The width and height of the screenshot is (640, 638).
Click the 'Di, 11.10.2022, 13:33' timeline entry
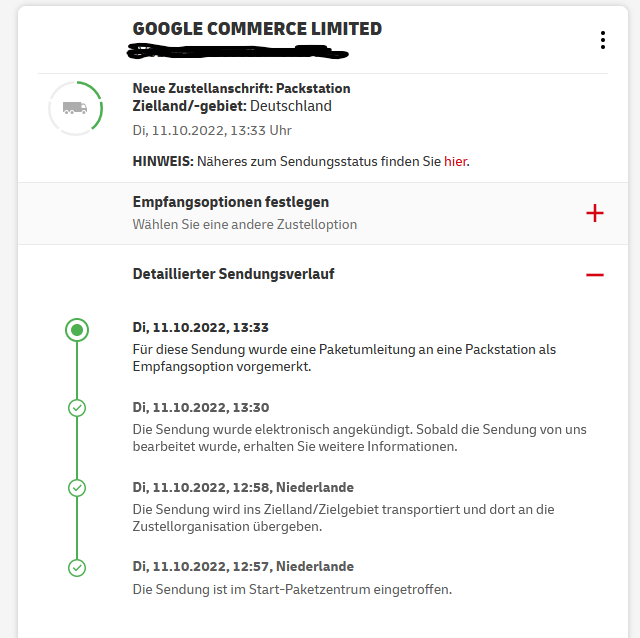click(x=201, y=327)
